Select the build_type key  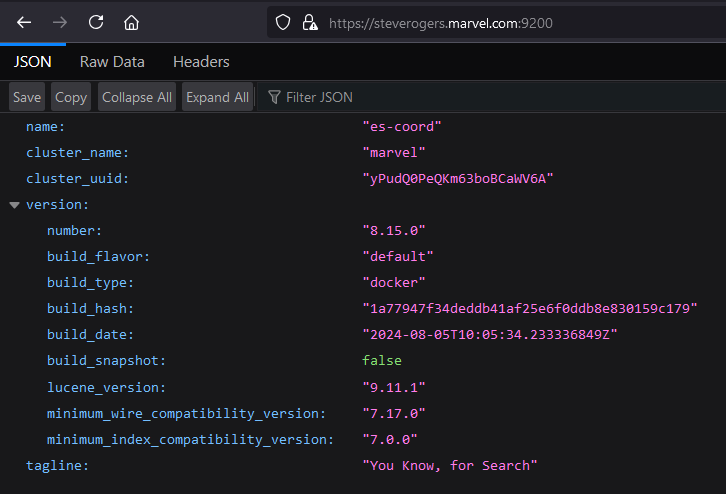tap(90, 282)
